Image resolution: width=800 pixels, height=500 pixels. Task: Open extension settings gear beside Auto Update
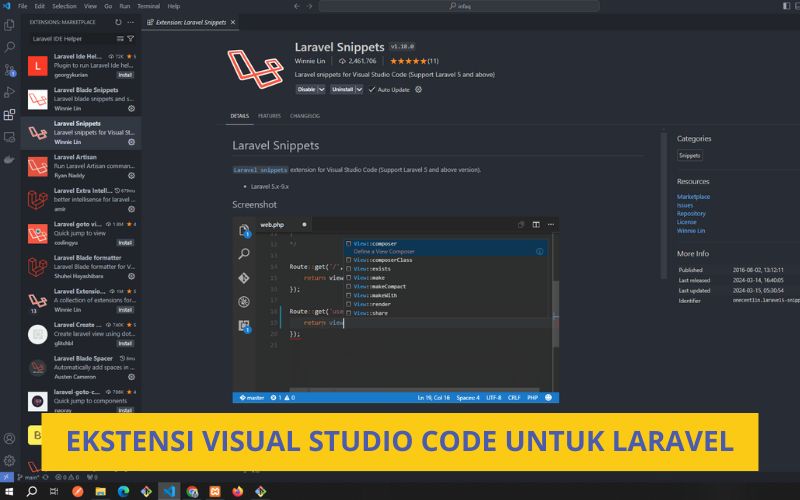tap(418, 89)
